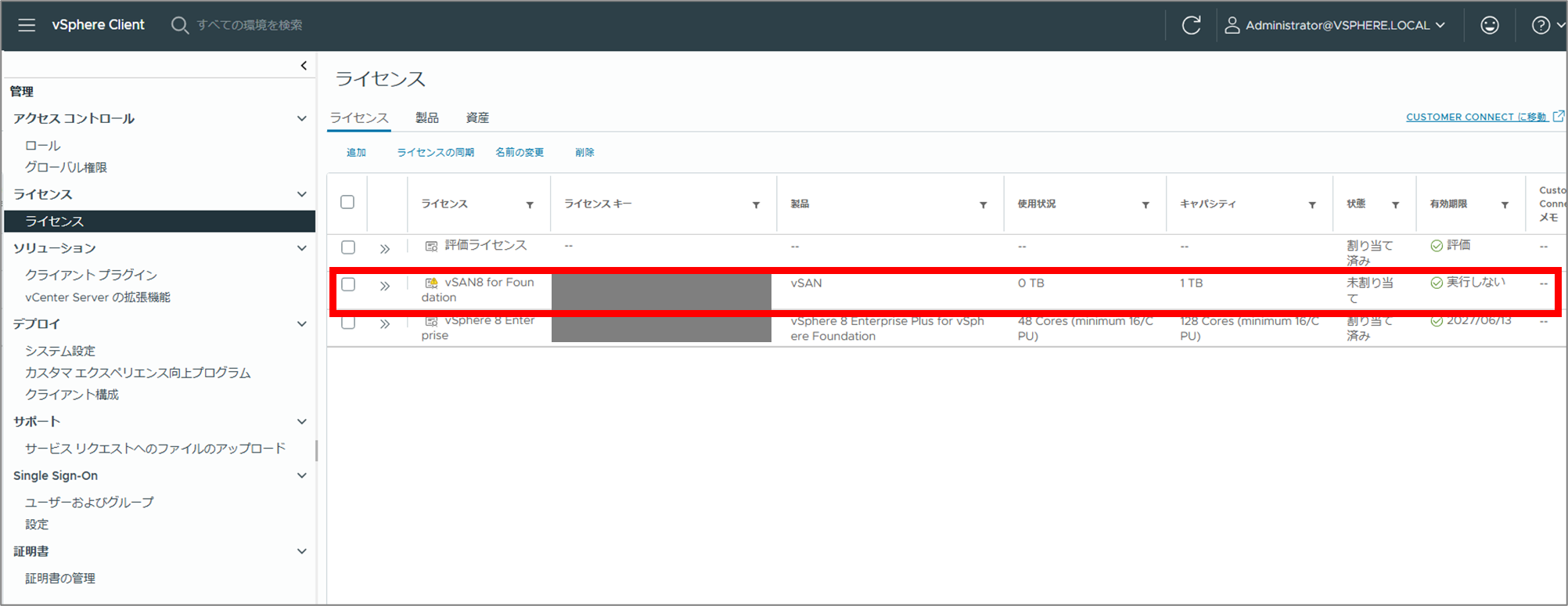Filter the 状態 column
This screenshot has width=1568, height=606.
click(x=1395, y=205)
